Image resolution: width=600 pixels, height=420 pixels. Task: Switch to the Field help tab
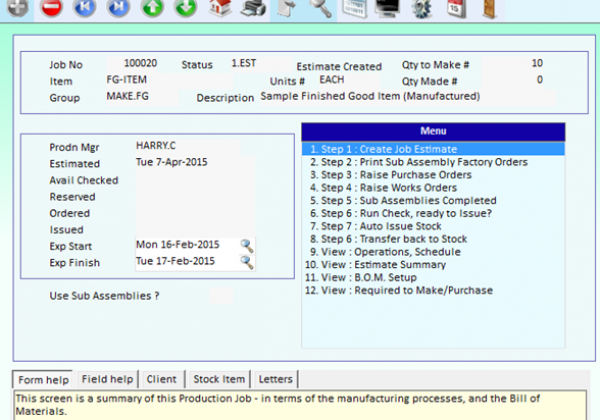[108, 379]
